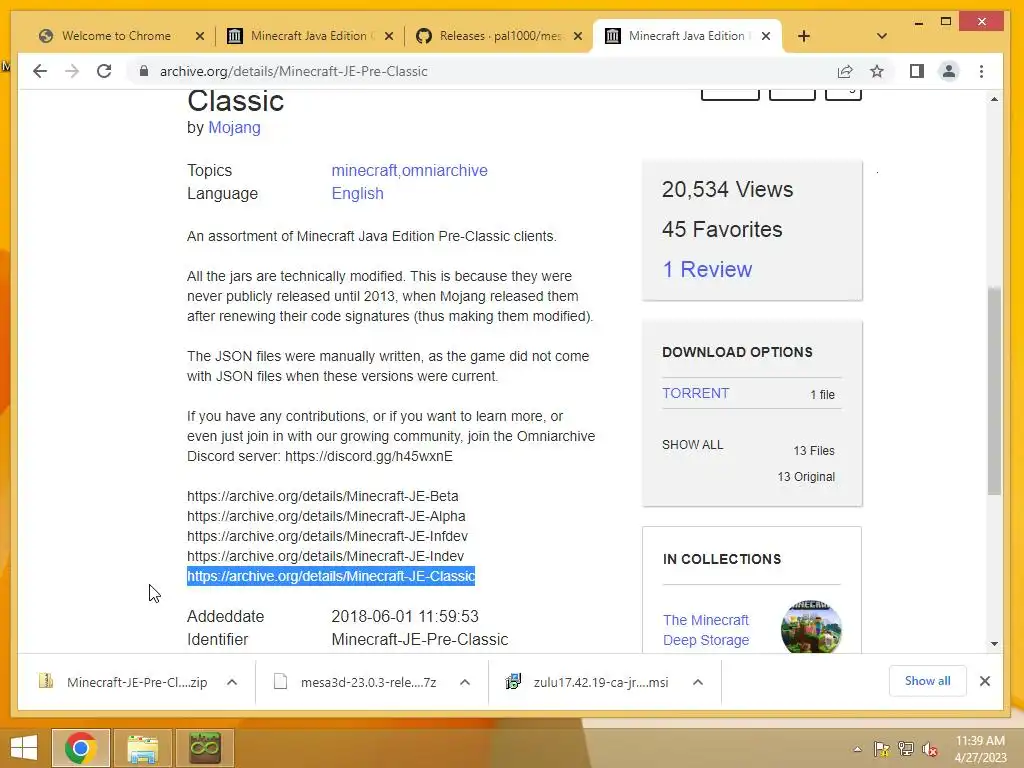Open the tab search dropdown arrow

pos(882,36)
